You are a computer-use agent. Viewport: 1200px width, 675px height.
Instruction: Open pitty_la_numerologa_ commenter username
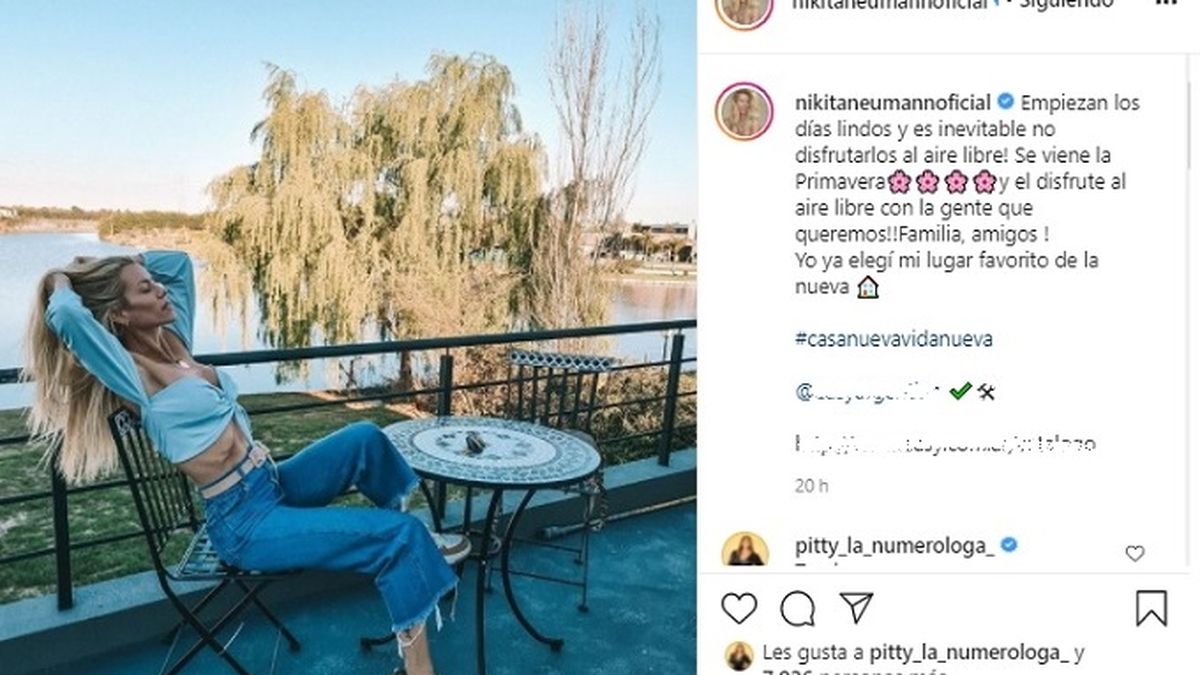tap(895, 545)
